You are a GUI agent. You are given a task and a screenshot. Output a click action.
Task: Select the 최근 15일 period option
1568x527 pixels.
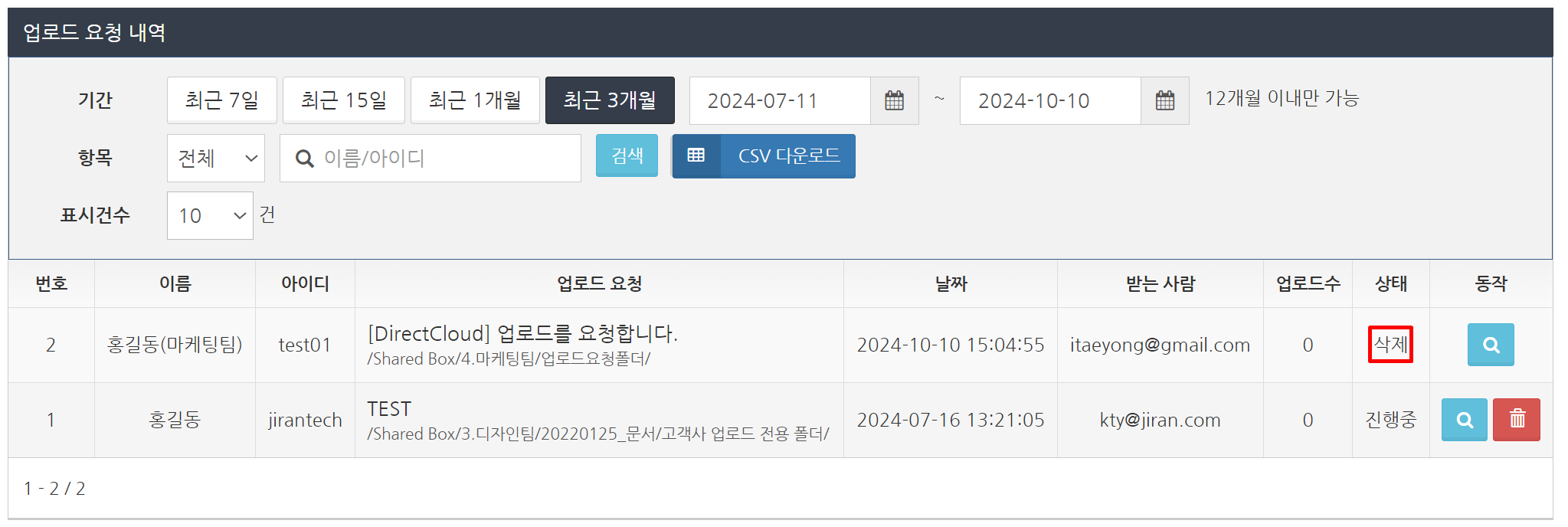click(343, 100)
